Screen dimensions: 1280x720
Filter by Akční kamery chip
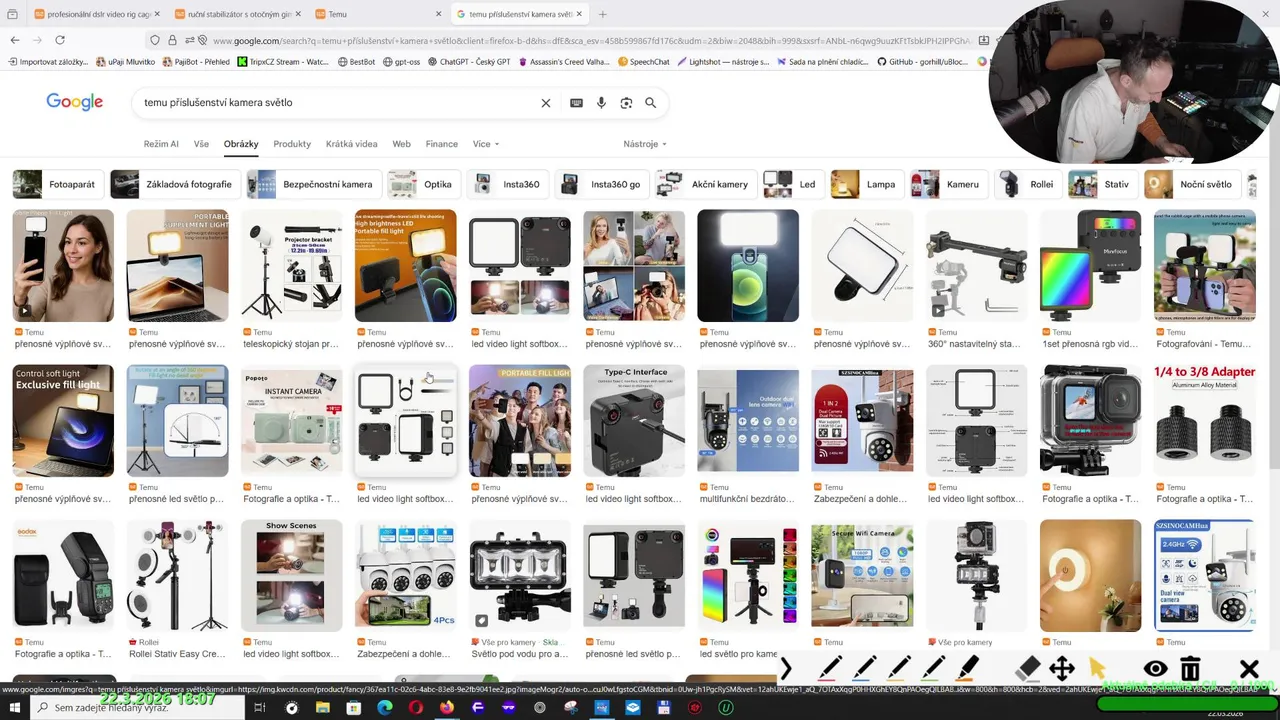click(705, 184)
